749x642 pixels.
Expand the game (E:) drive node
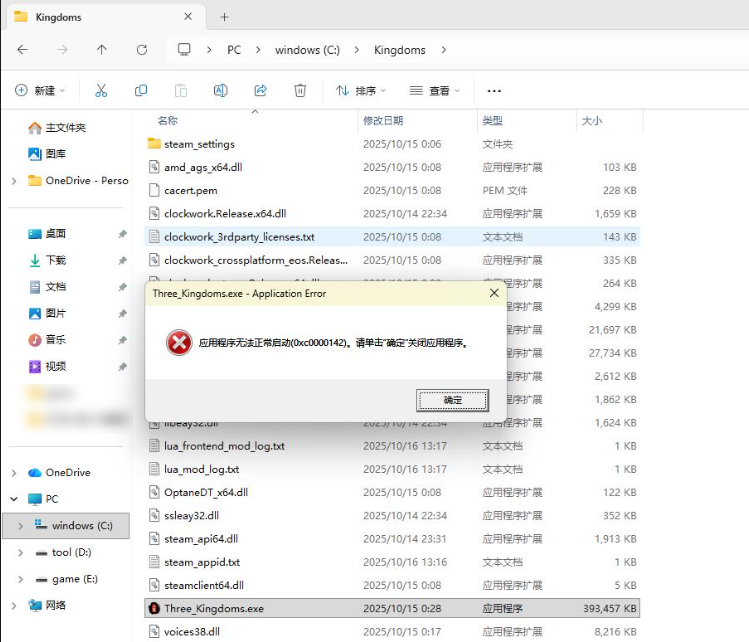[20, 579]
